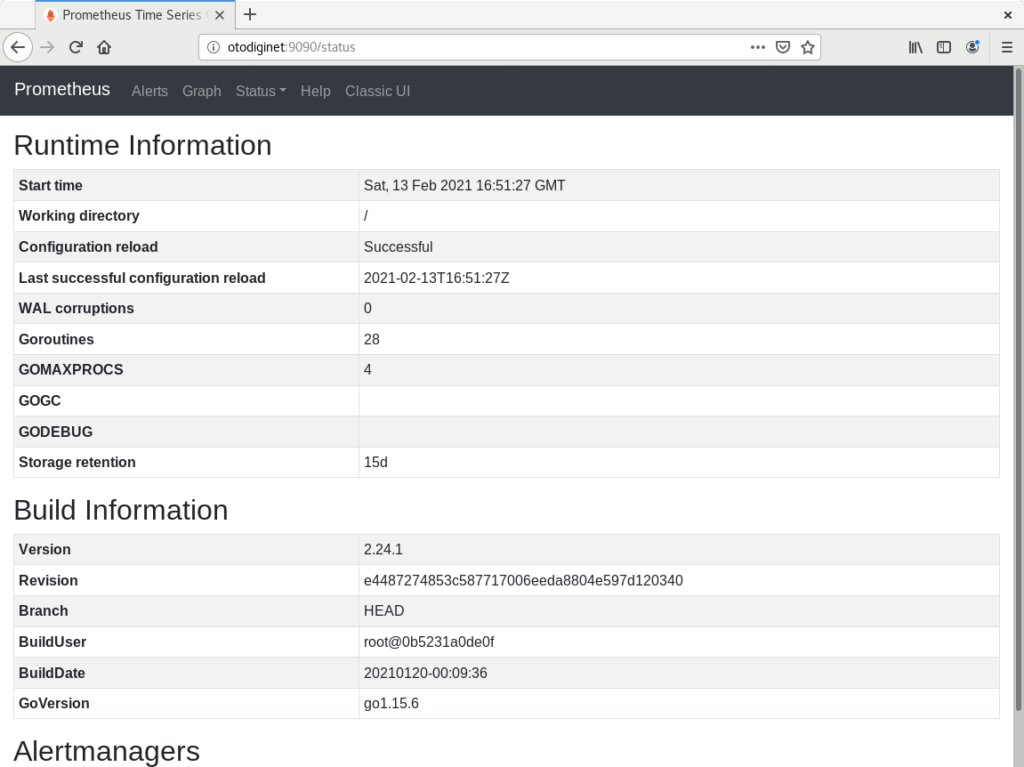
Task: Click Branch value HEAD
Action: point(384,611)
